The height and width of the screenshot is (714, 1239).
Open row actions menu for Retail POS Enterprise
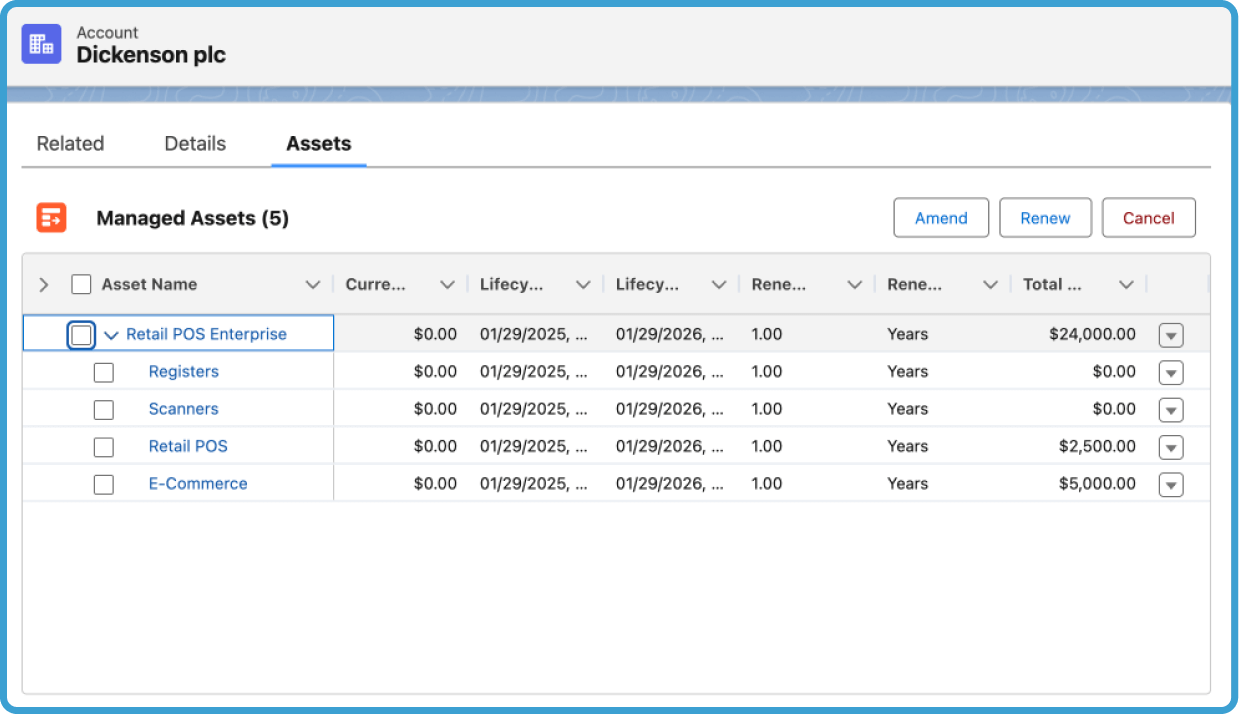(x=1171, y=334)
